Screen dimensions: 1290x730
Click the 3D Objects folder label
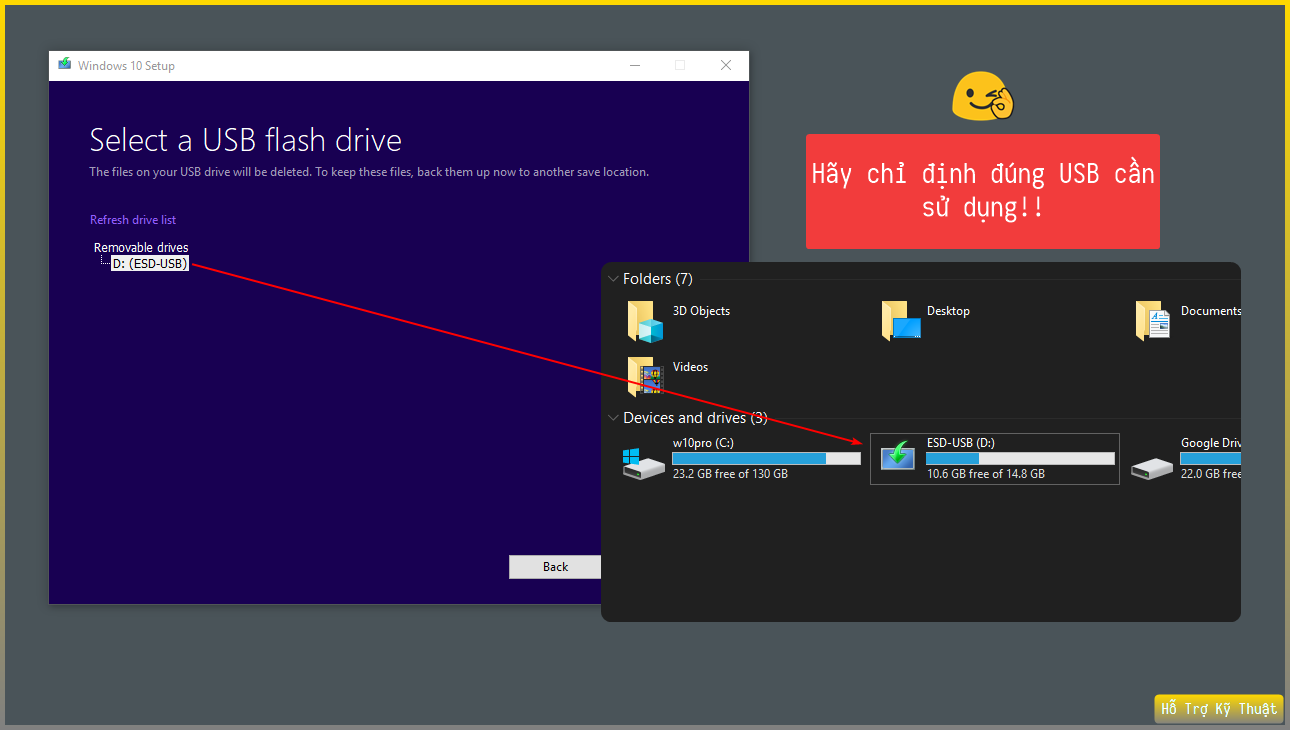click(x=701, y=311)
